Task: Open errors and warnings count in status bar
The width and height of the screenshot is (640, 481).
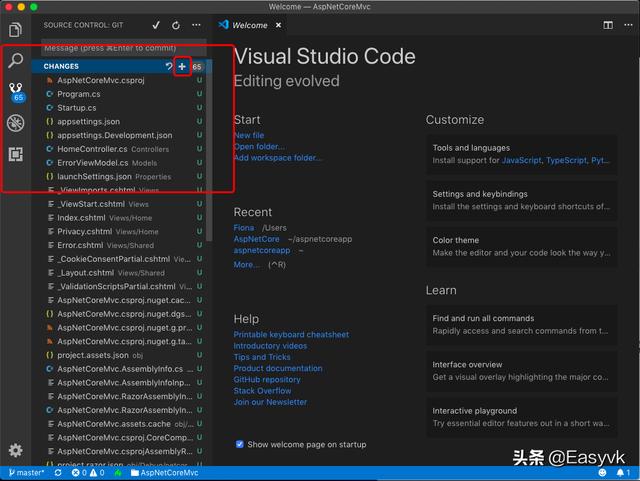Action: click(88, 472)
